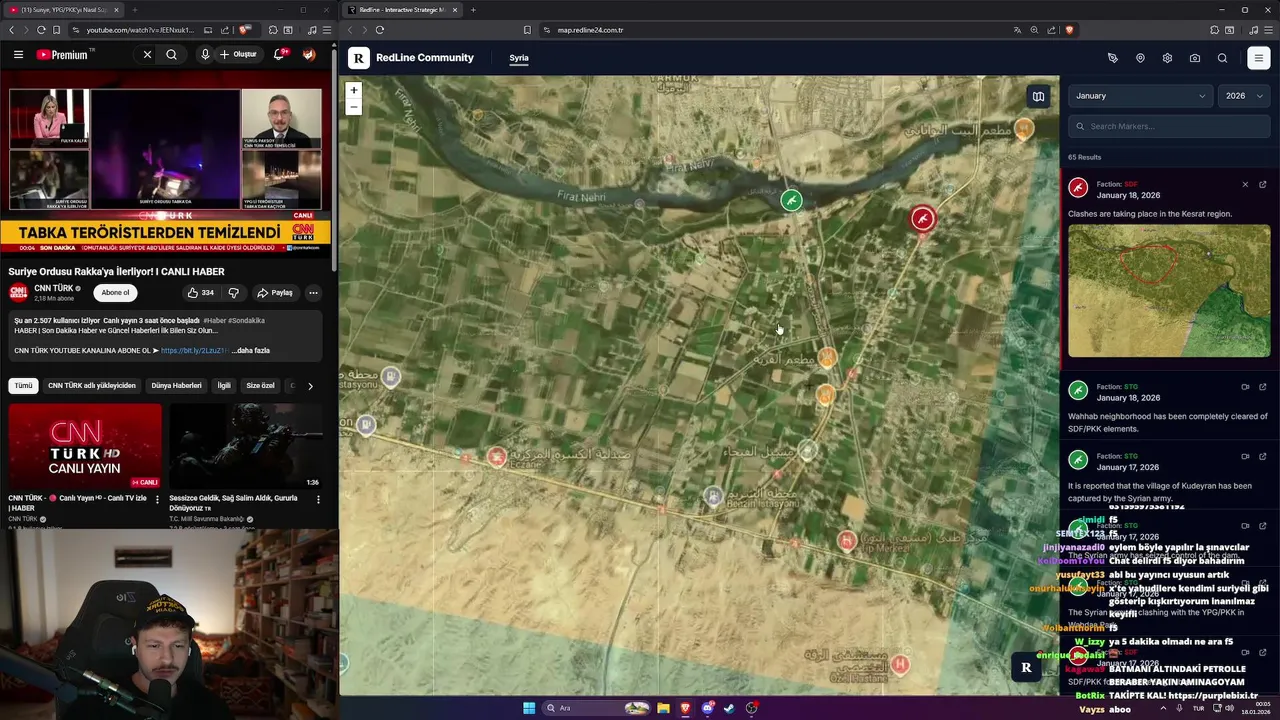Open Brave browser from taskbar
Image resolution: width=1280 pixels, height=720 pixels.
pyautogui.click(x=686, y=708)
